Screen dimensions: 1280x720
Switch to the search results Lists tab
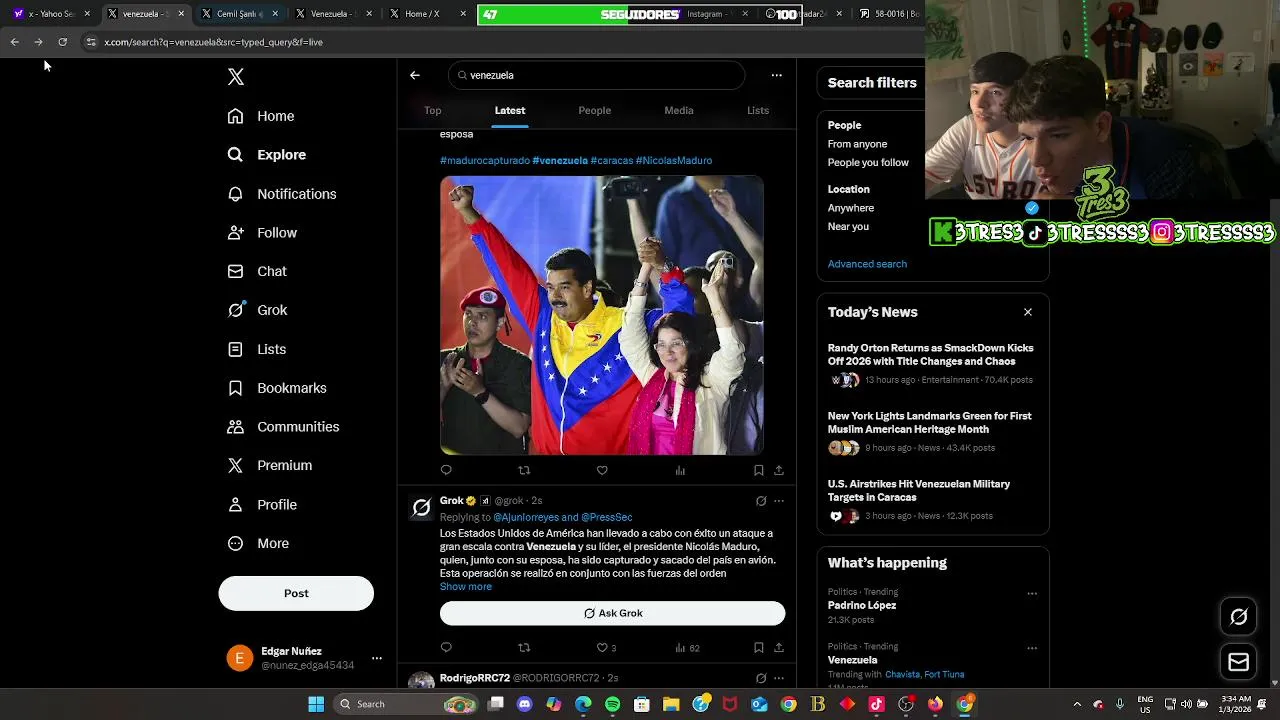758,110
